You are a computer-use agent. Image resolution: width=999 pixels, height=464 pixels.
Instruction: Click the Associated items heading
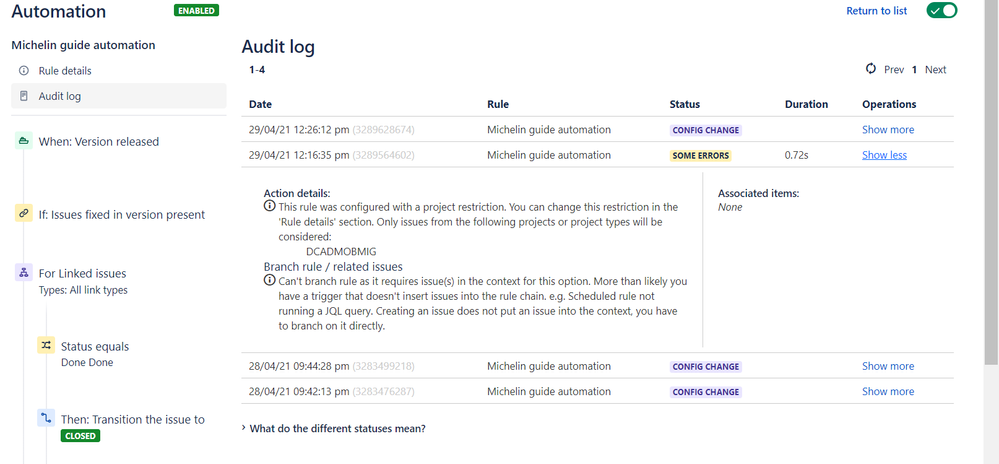[x=758, y=192]
